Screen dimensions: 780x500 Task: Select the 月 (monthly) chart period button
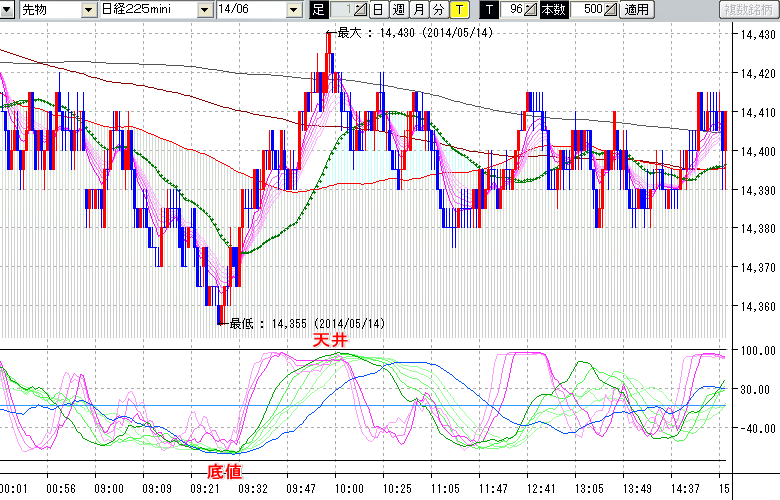click(417, 10)
